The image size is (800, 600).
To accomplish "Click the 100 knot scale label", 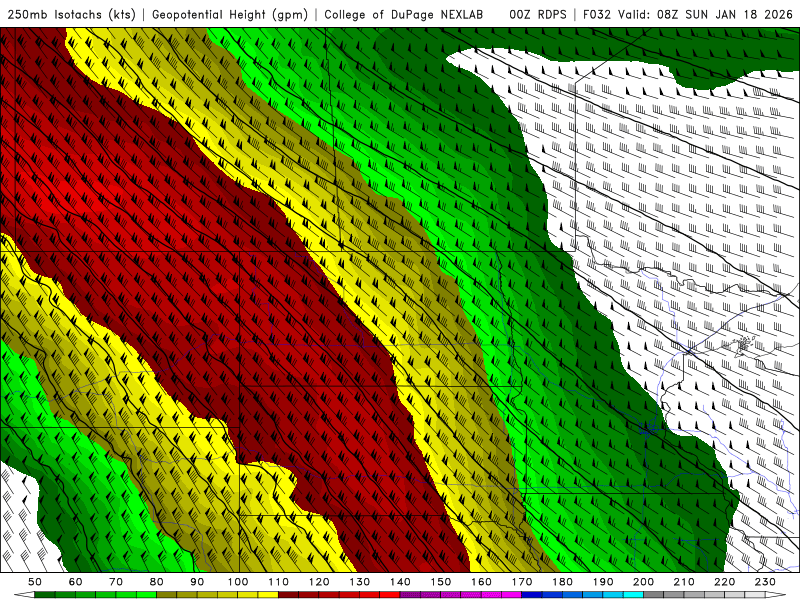I will pyautogui.click(x=238, y=582).
